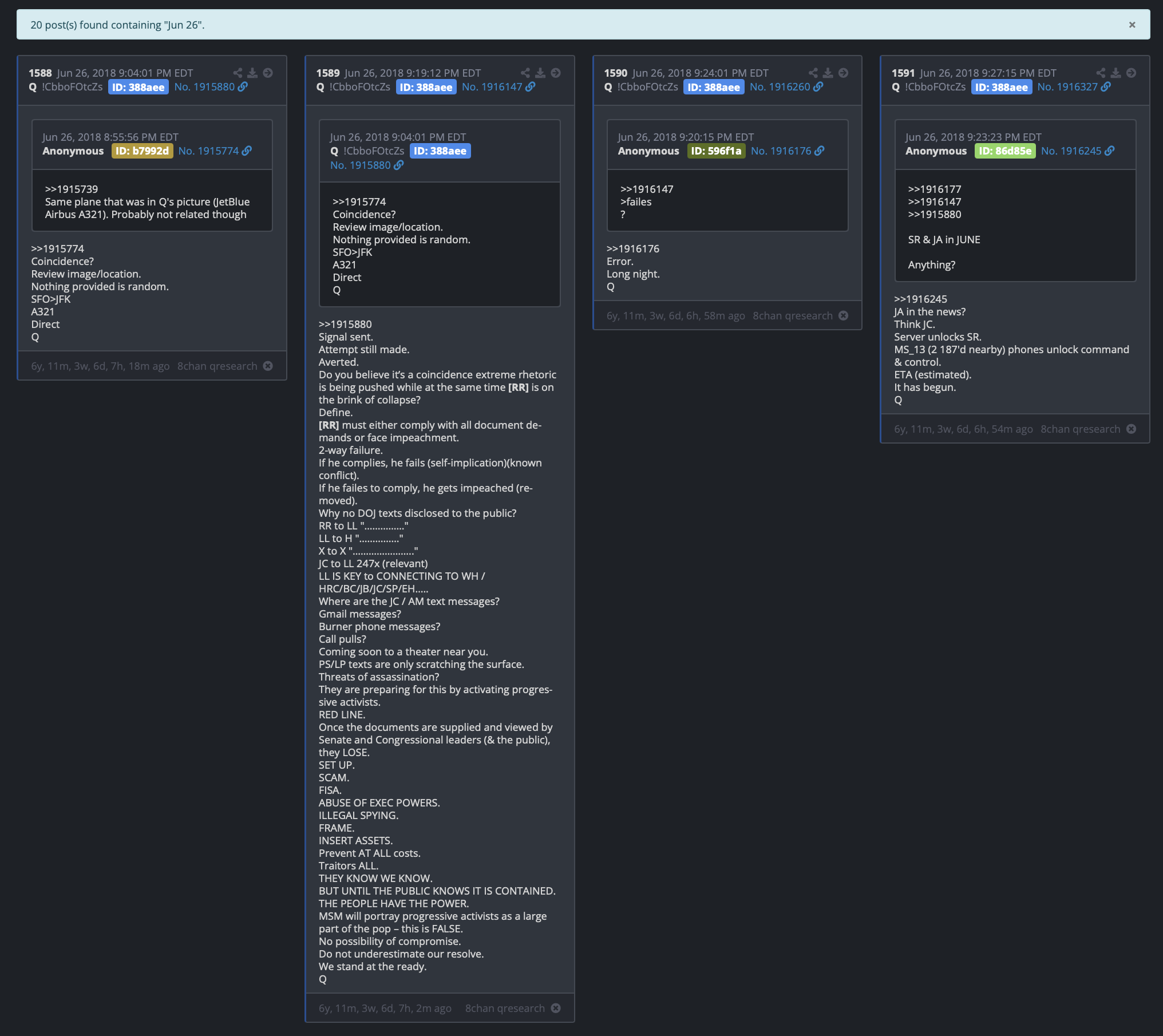The width and height of the screenshot is (1163, 1036).
Task: Click reply reference >>1916176 in post 1590 body
Action: (633, 249)
